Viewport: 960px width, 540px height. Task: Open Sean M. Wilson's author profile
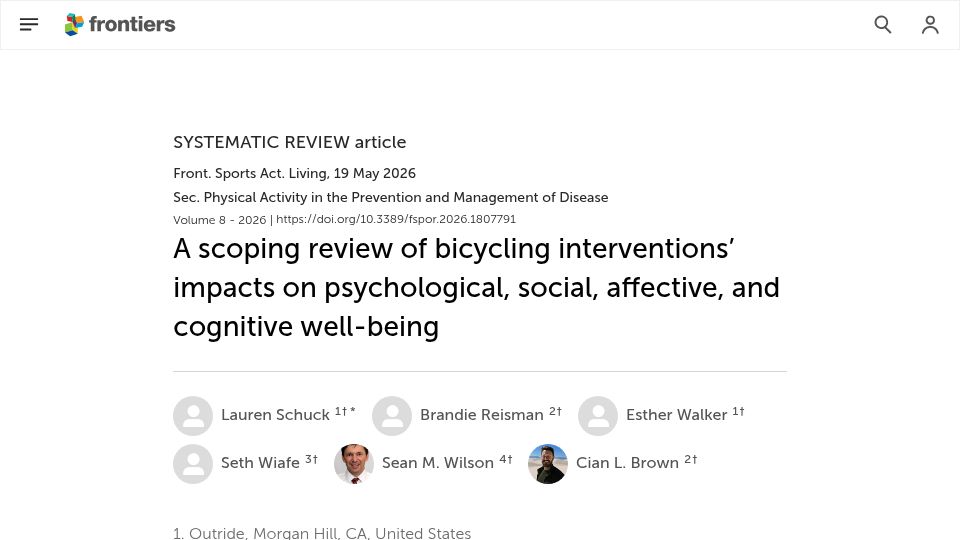[x=438, y=462]
